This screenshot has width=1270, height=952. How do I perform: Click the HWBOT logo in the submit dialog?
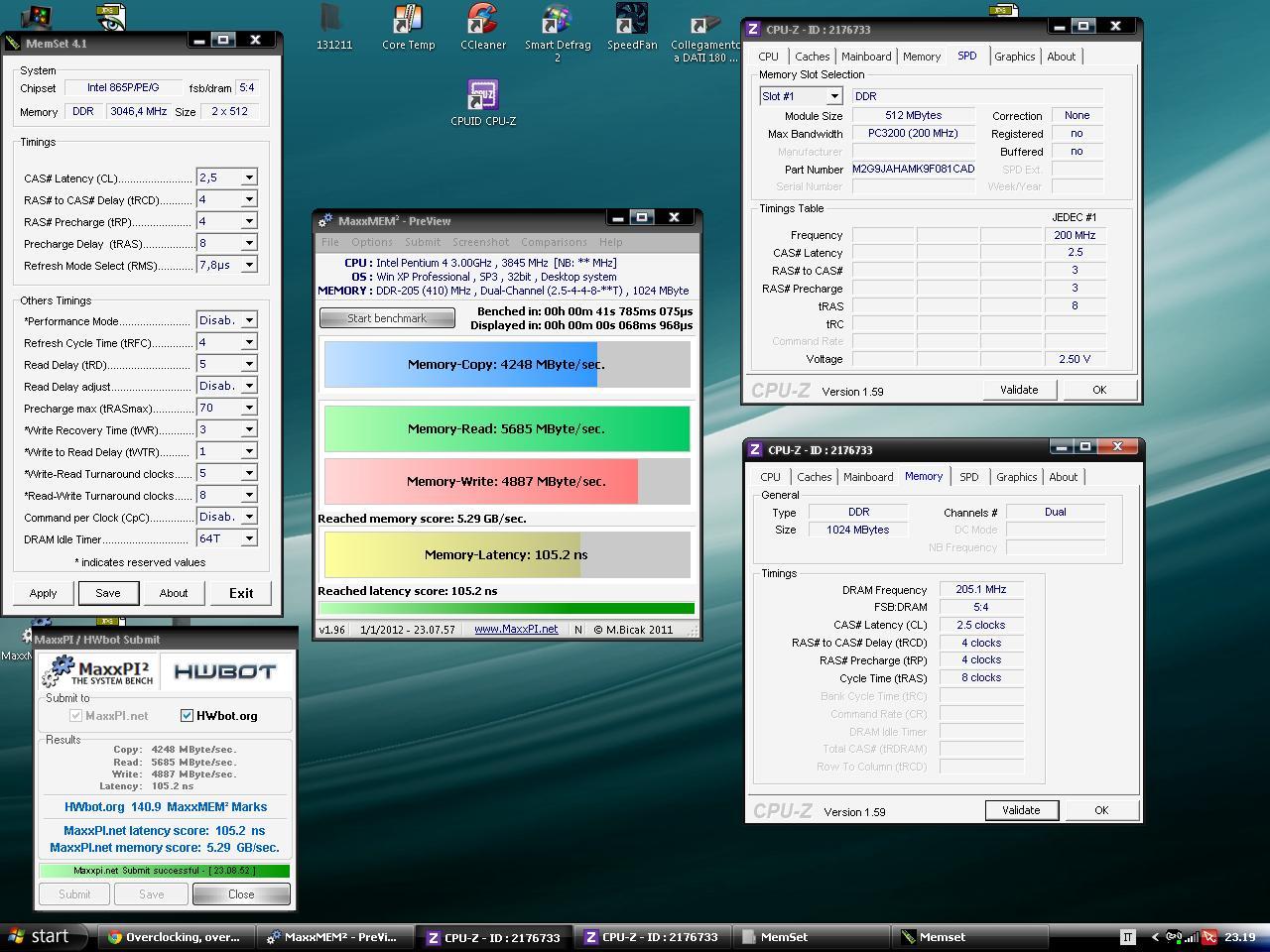coord(224,671)
